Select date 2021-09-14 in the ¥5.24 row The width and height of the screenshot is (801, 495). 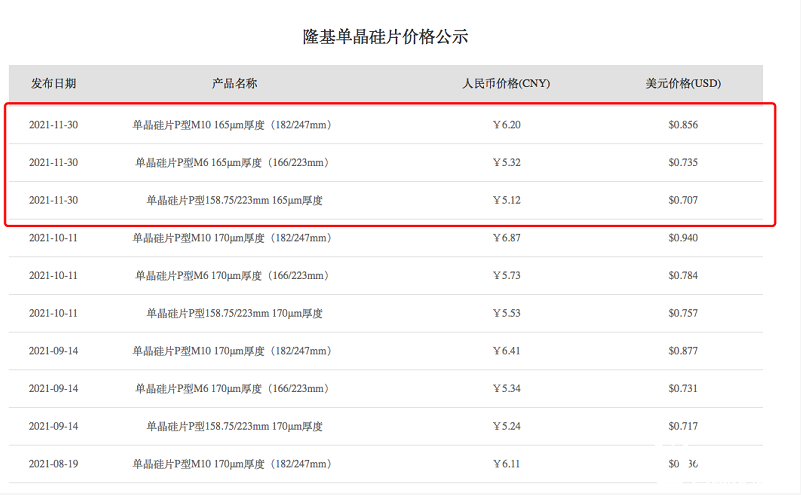tap(54, 427)
